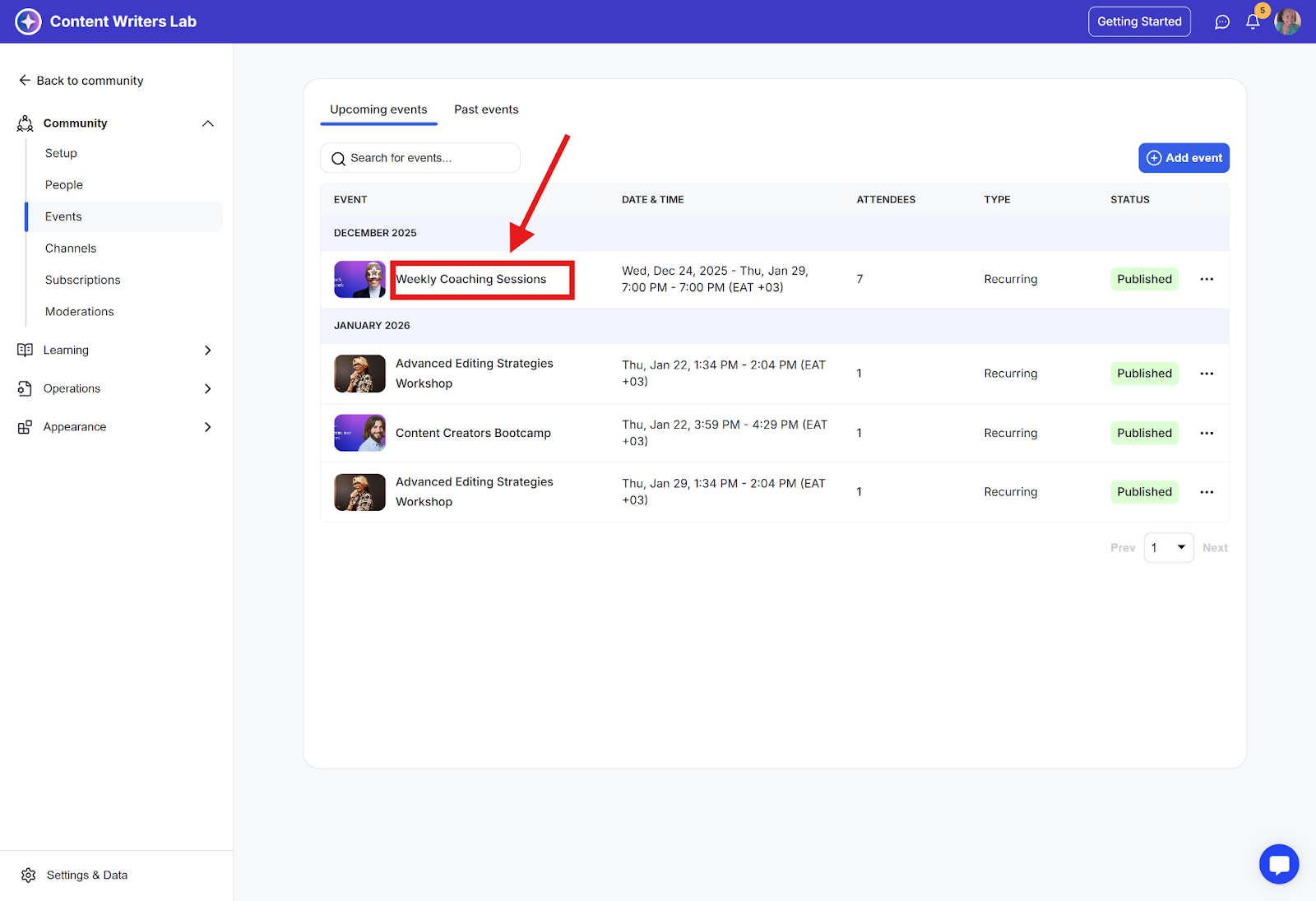
Task: Open the notifications bell icon
Action: [x=1252, y=22]
